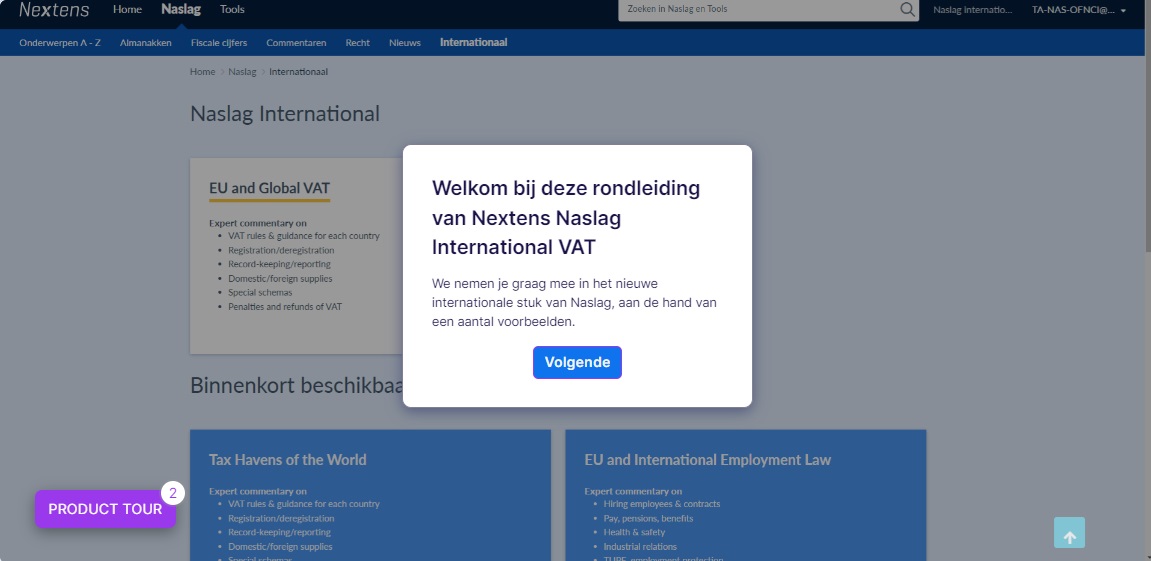Open the EU and Global VAT card title

tap(269, 188)
